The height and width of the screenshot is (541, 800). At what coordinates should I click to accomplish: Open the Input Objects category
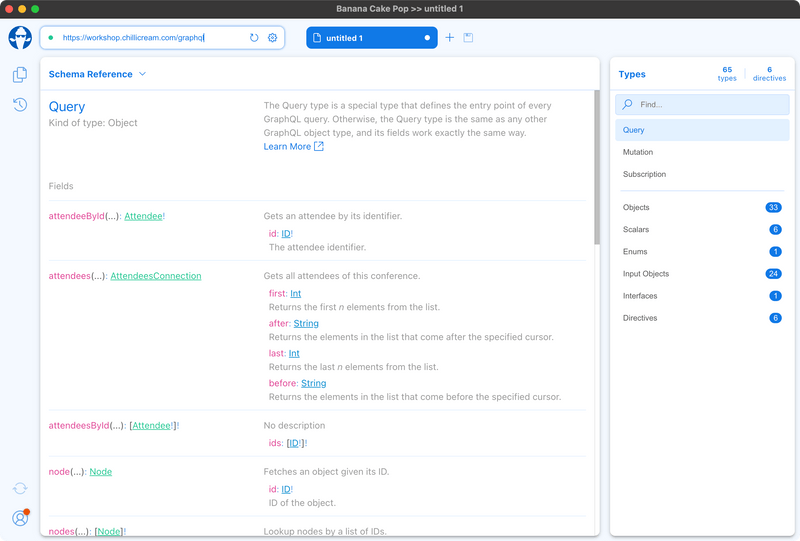702,274
